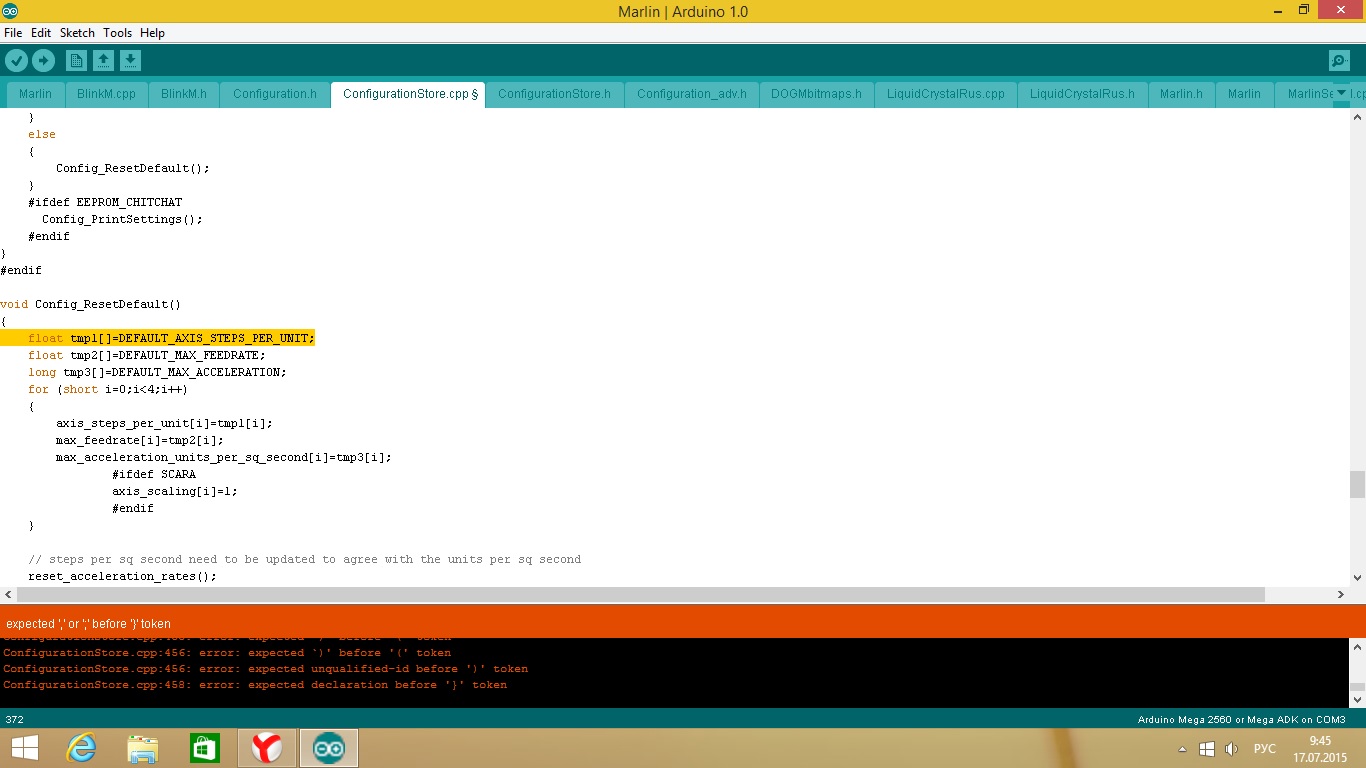The height and width of the screenshot is (768, 1366).
Task: Switch to the LiquidCrystalRus.cpp tab
Action: tap(946, 94)
